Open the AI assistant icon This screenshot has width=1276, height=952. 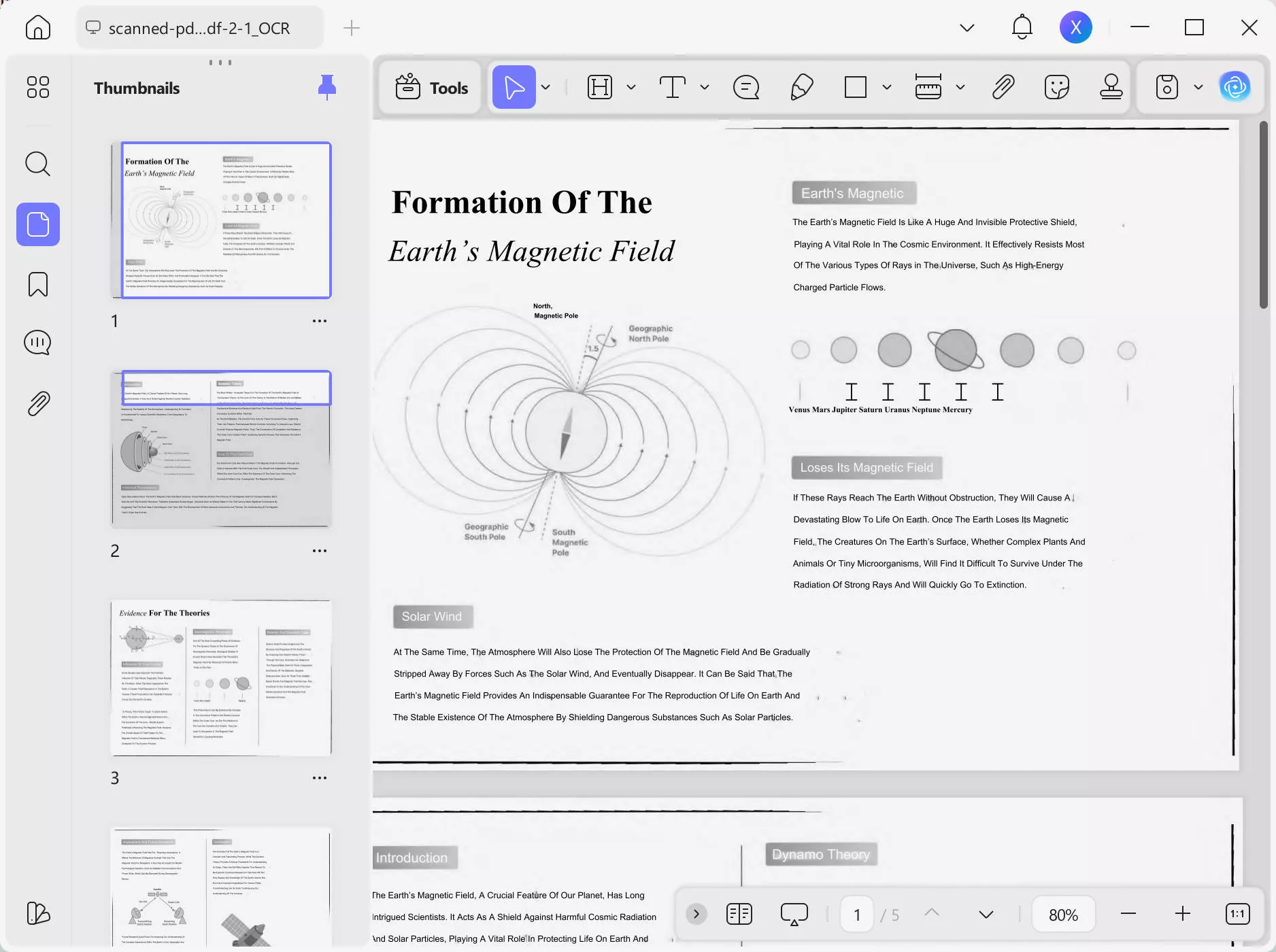pyautogui.click(x=1235, y=87)
